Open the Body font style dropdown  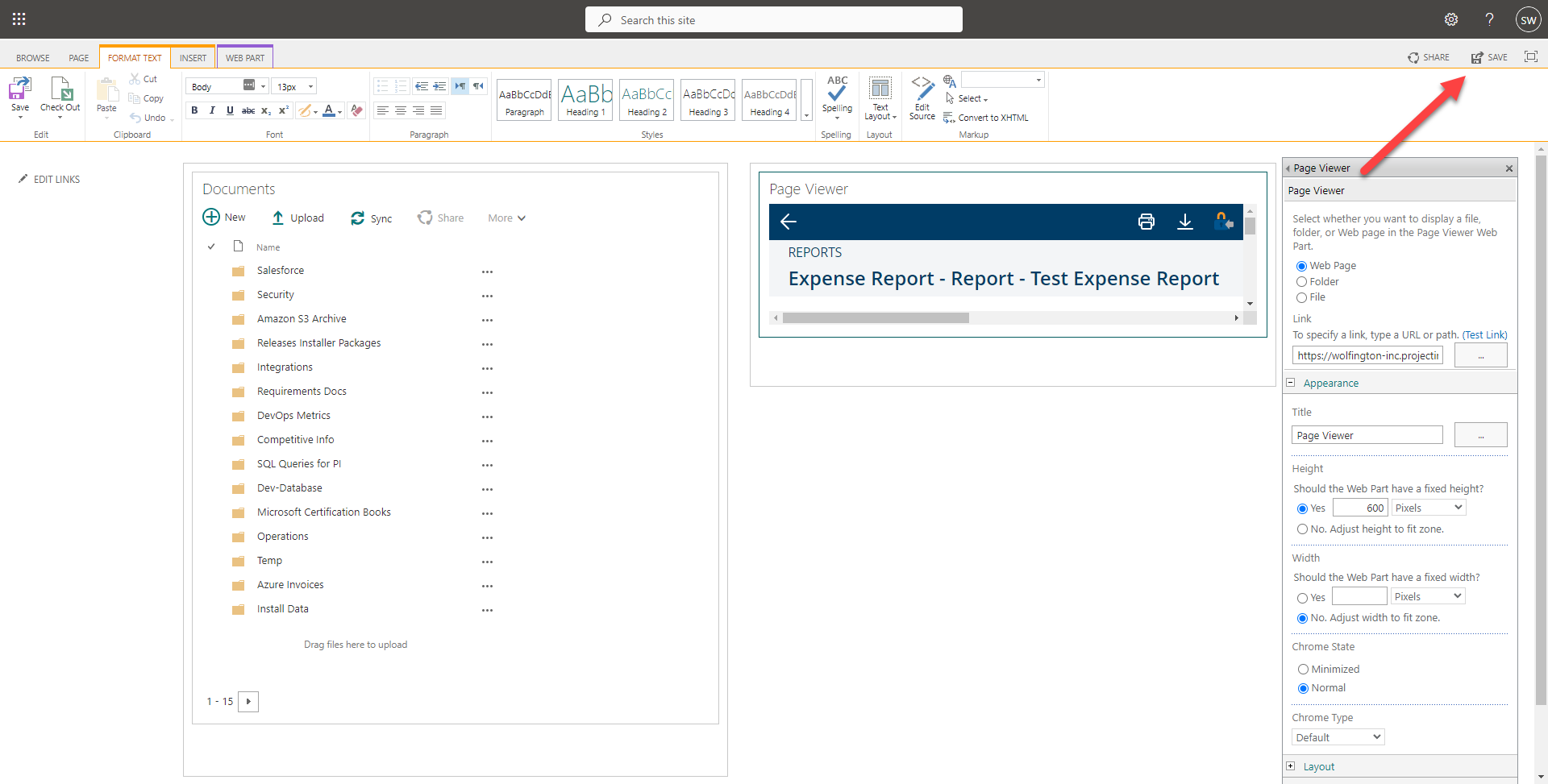pos(263,86)
